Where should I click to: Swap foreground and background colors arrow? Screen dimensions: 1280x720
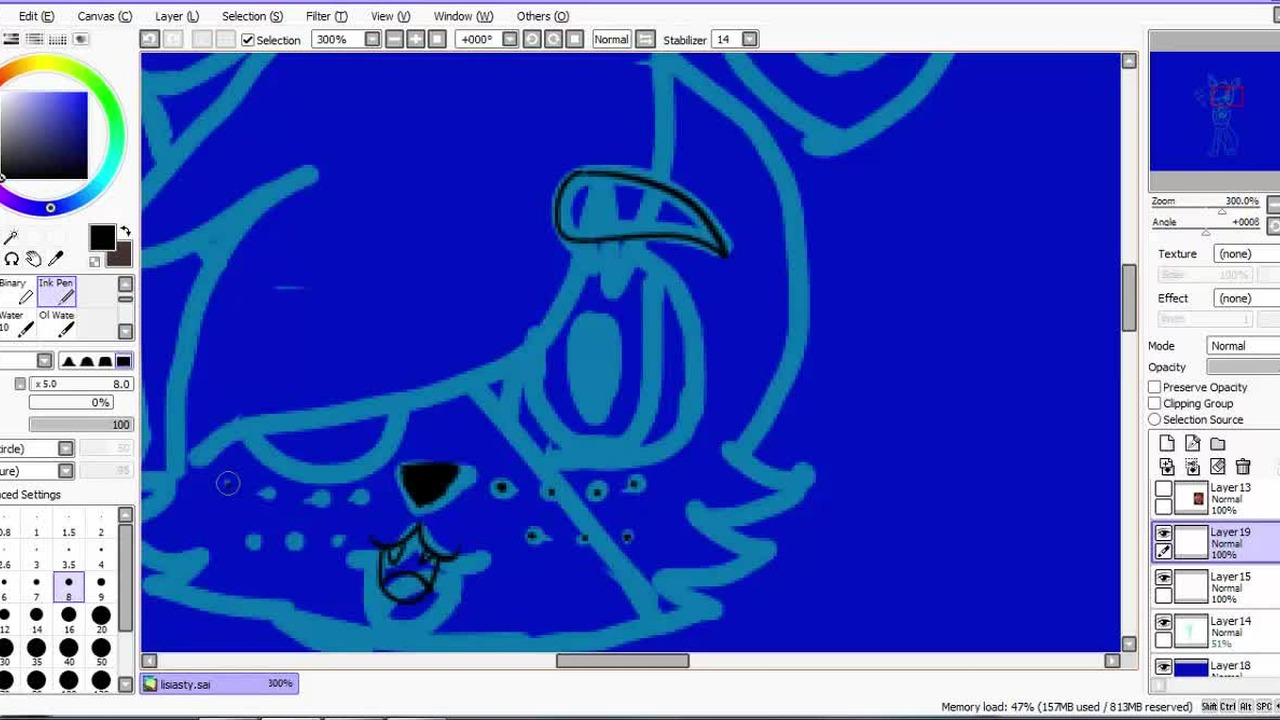coord(126,232)
